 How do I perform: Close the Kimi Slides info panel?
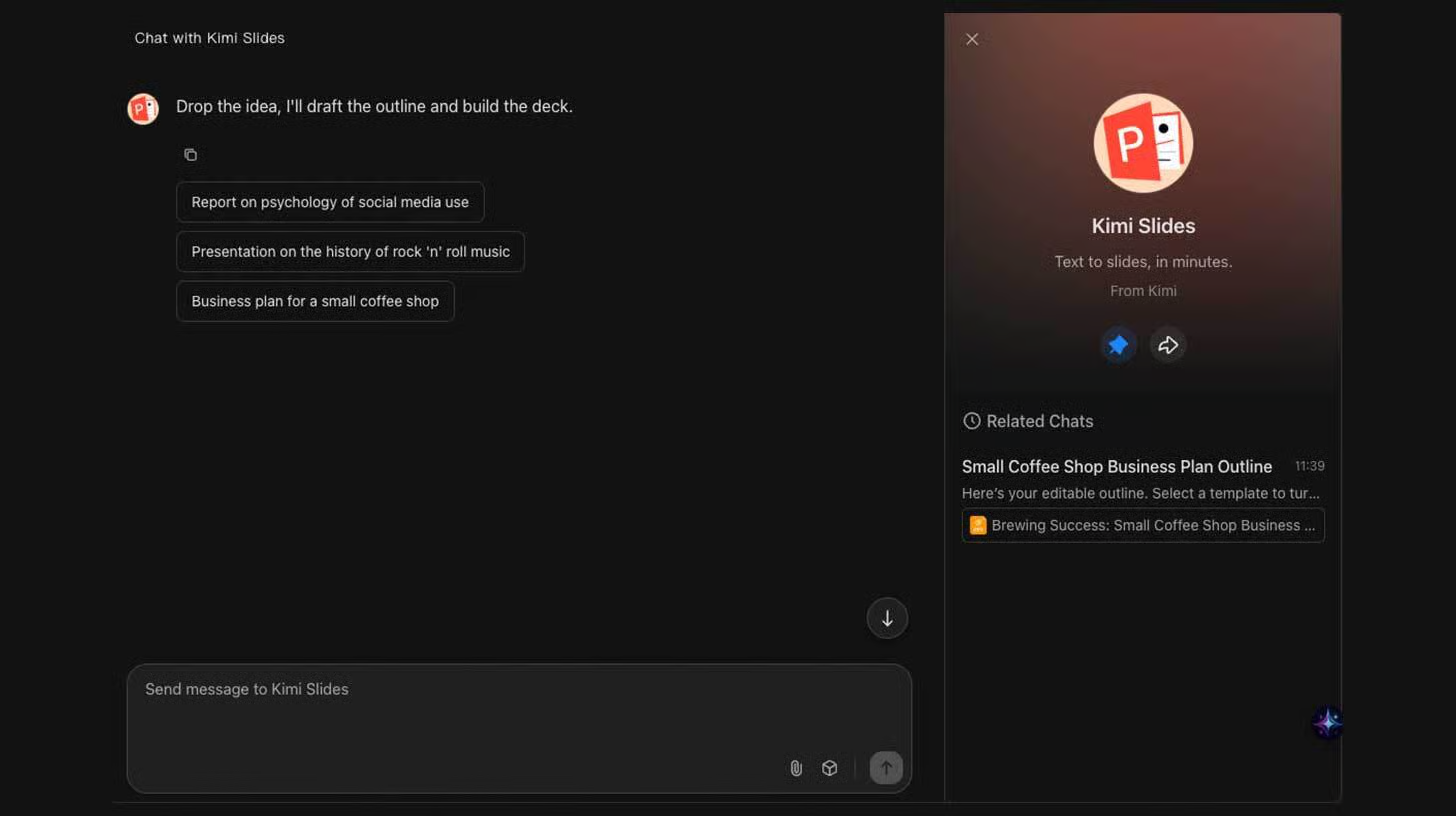tap(972, 39)
